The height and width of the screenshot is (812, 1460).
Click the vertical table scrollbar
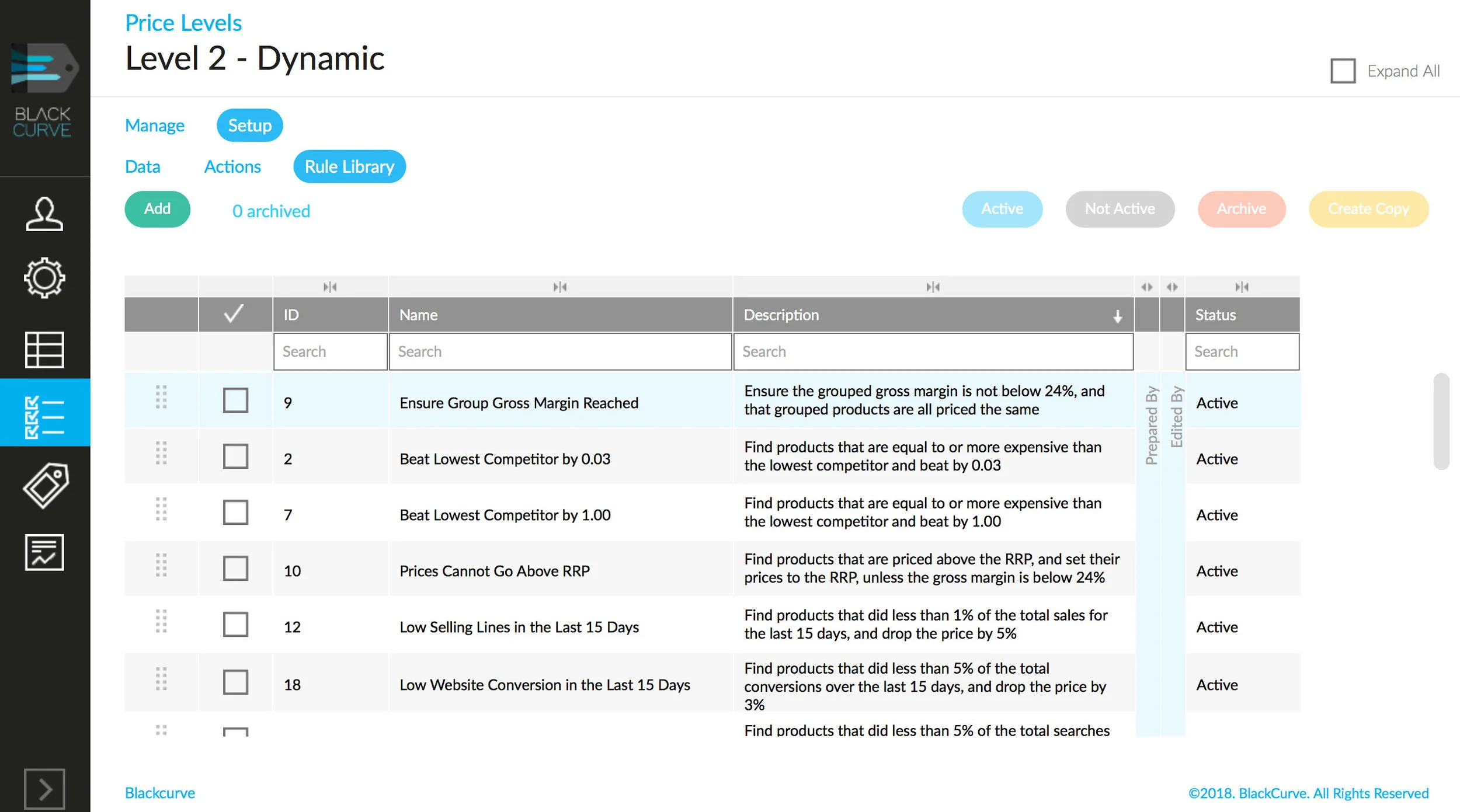tap(1441, 421)
